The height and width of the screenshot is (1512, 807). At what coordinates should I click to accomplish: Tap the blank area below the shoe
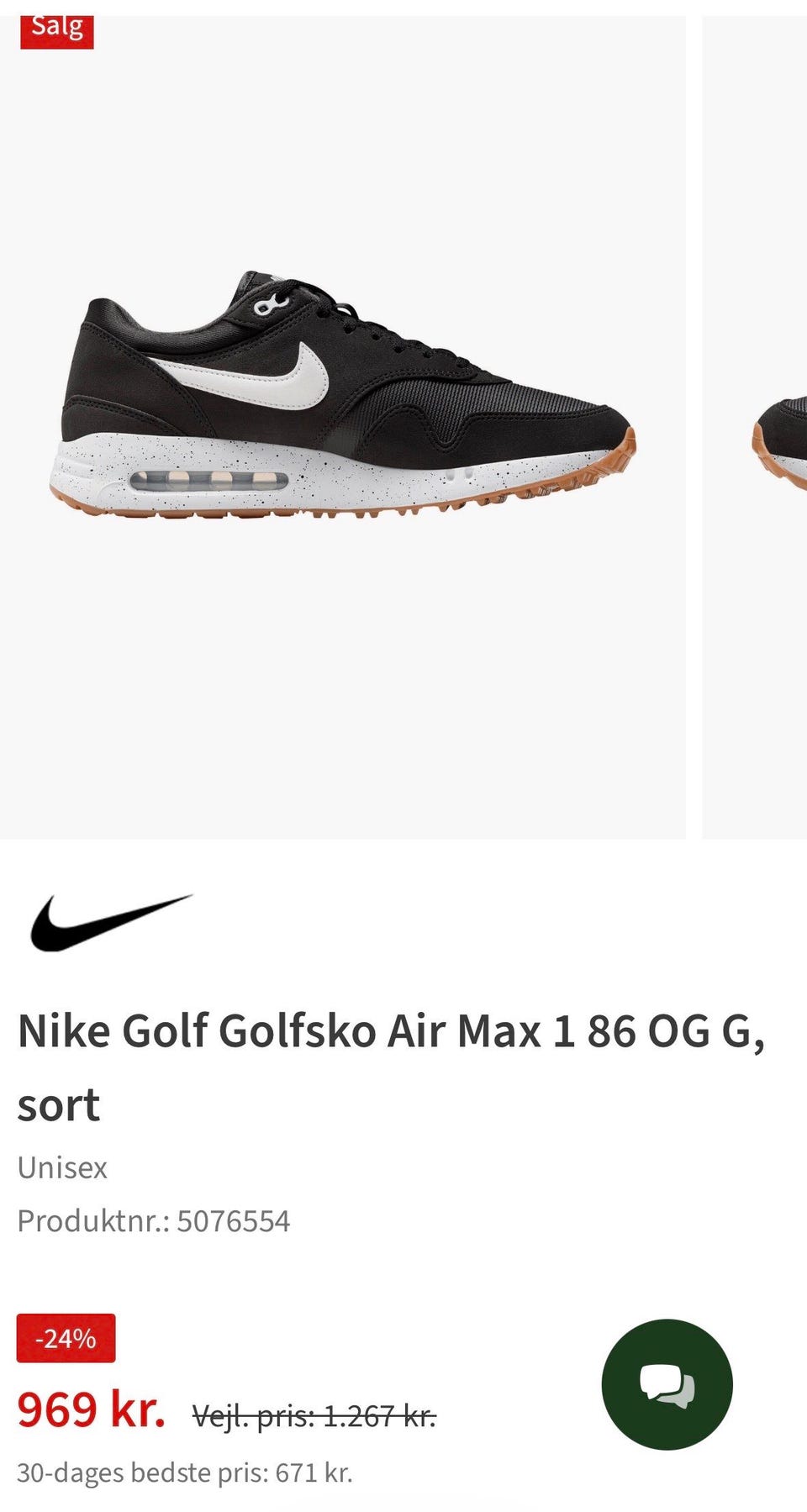[343, 672]
